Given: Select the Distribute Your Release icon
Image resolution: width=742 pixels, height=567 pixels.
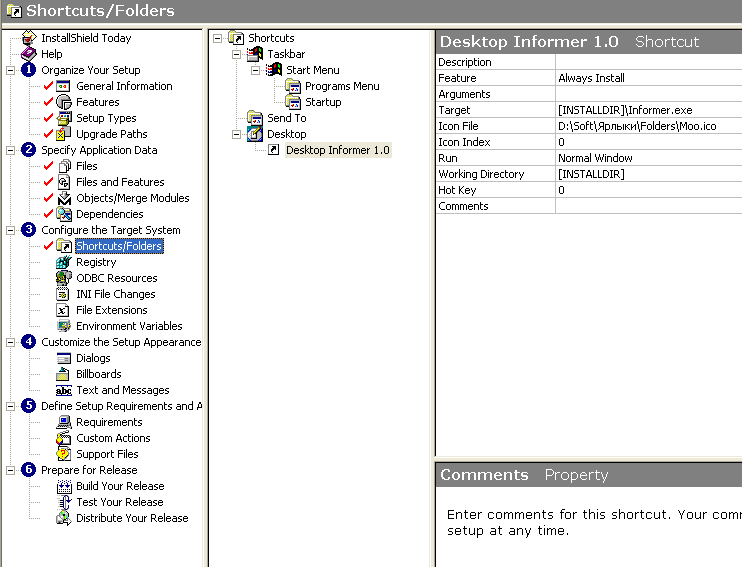Looking at the screenshot, I should click(x=63, y=518).
